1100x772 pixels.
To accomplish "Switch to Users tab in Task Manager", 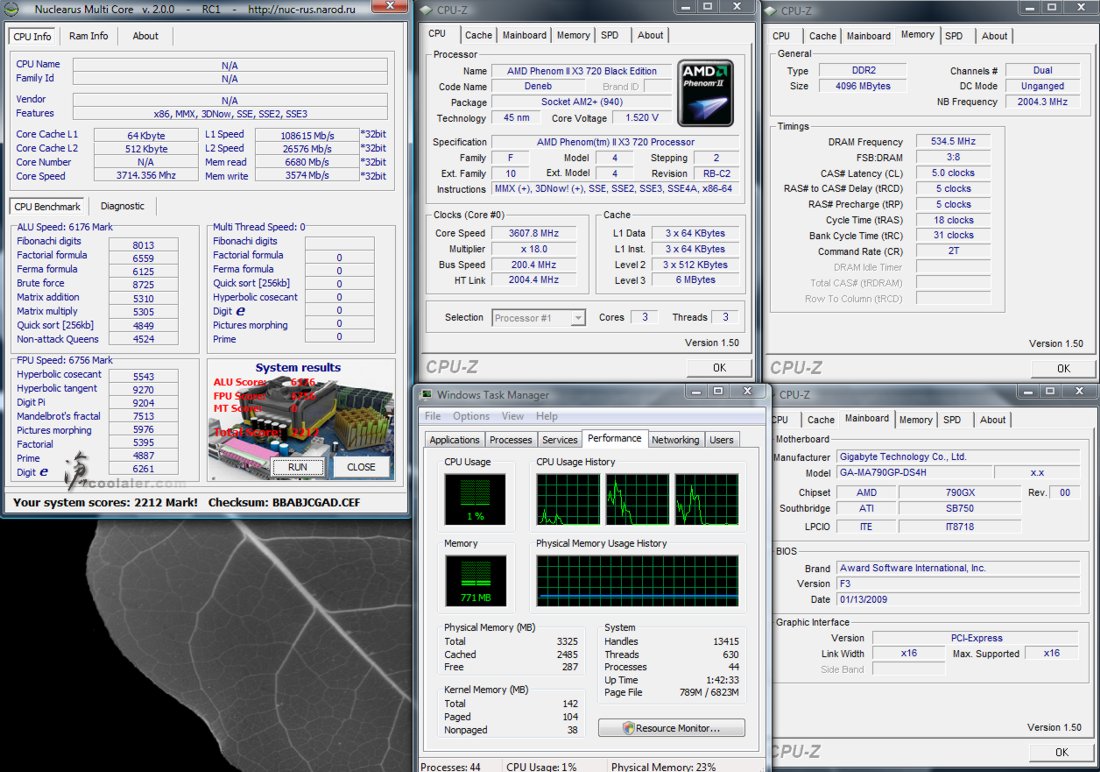I will click(721, 440).
